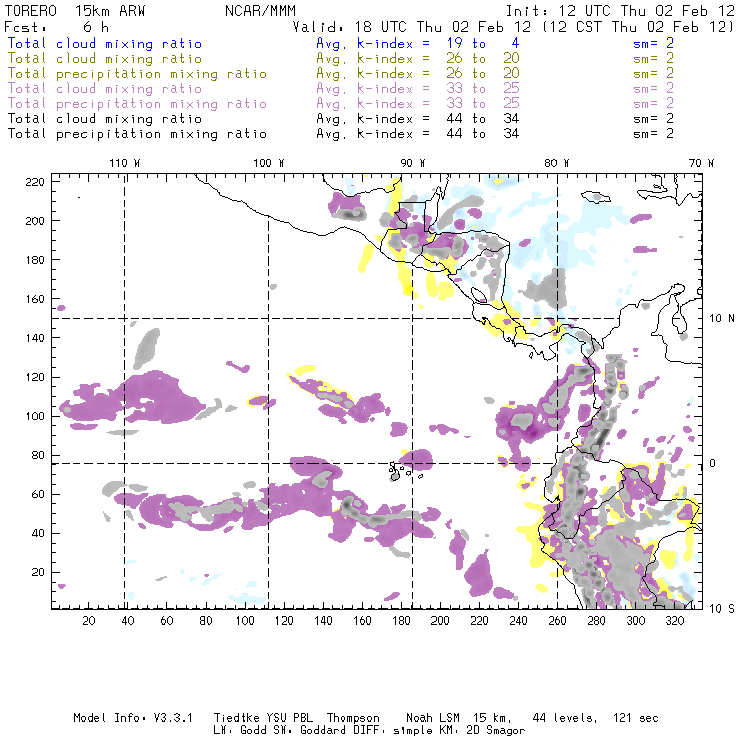Screen dimensions: 740x740
Task: Select the 'Fcst: 6 h' forecast label
Action: [x=57, y=27]
